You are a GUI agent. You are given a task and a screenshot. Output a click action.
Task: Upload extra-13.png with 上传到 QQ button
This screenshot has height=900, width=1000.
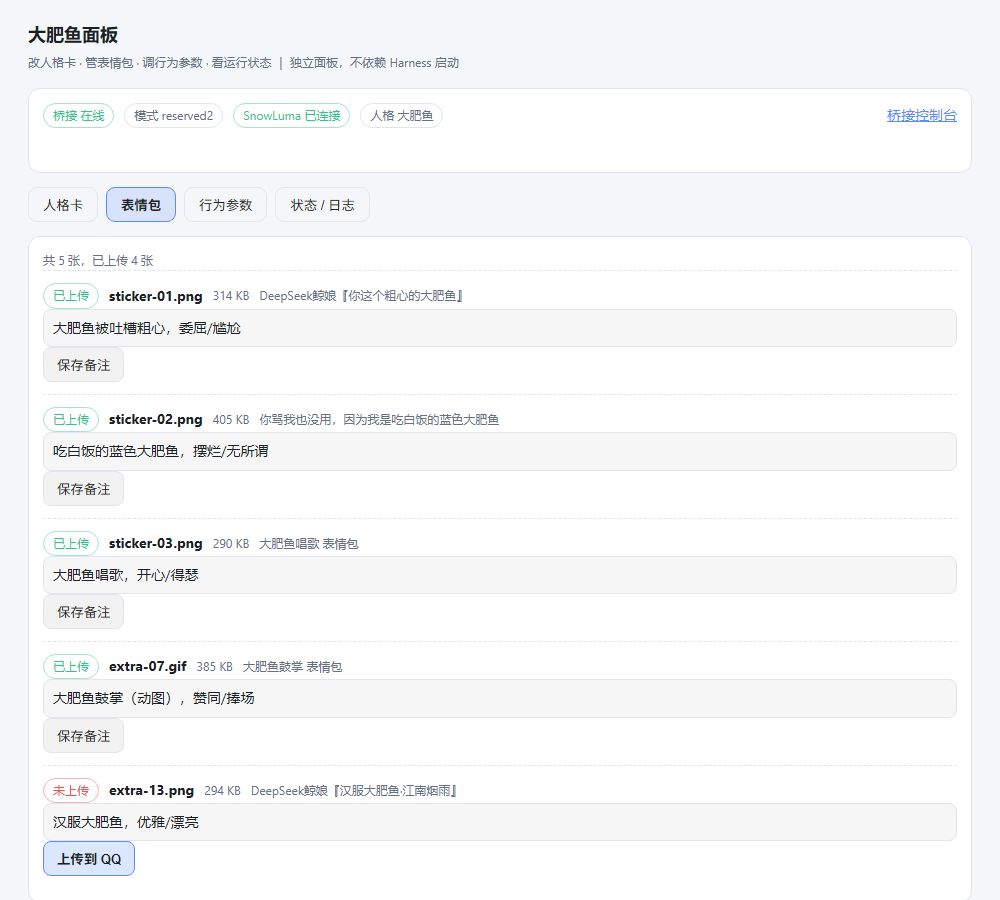[x=89, y=859]
